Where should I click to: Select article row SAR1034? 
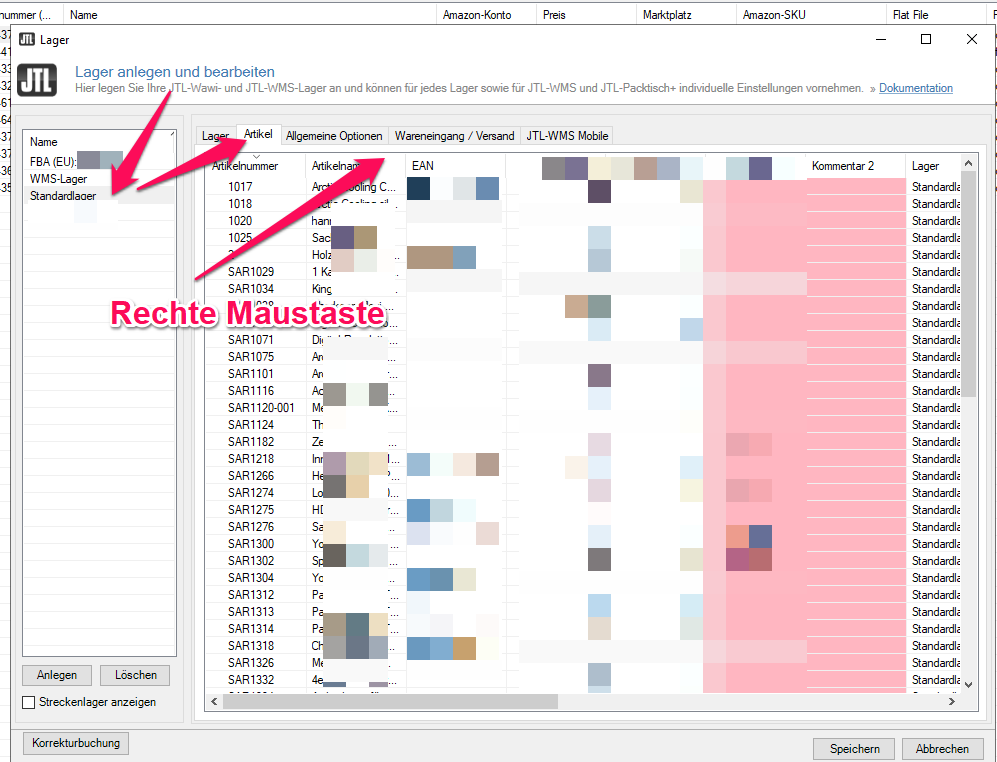582,289
